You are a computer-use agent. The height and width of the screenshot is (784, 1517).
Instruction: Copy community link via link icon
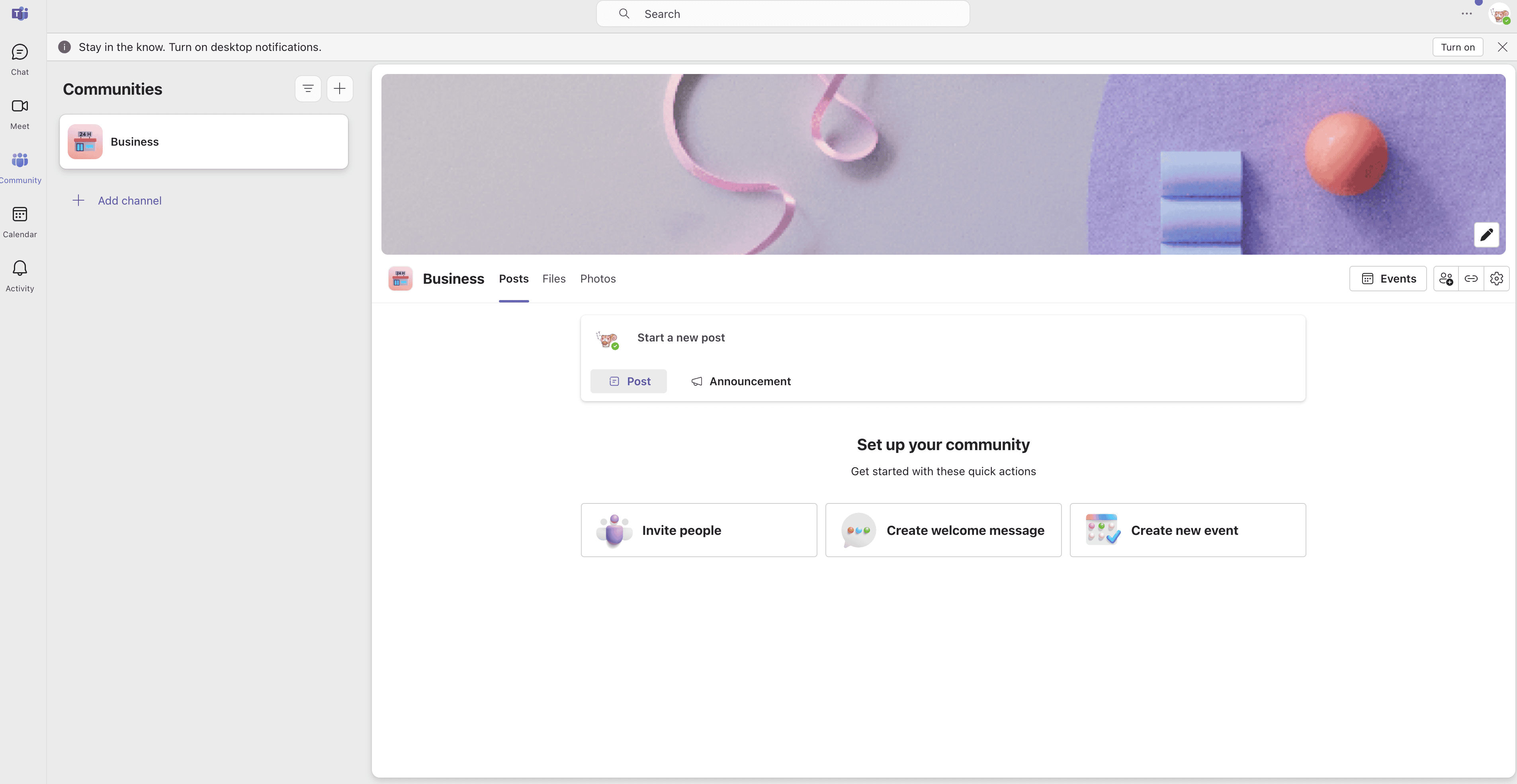(x=1471, y=279)
